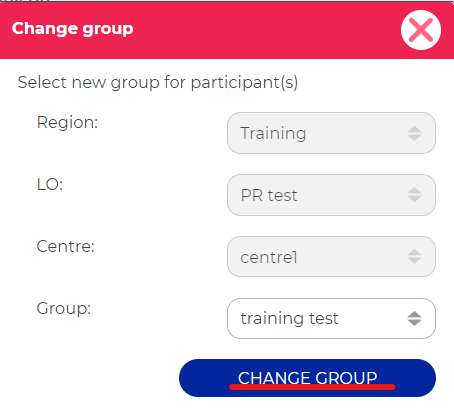Confirm with the CHANGE GROUP button
This screenshot has width=454, height=412.
[307, 378]
